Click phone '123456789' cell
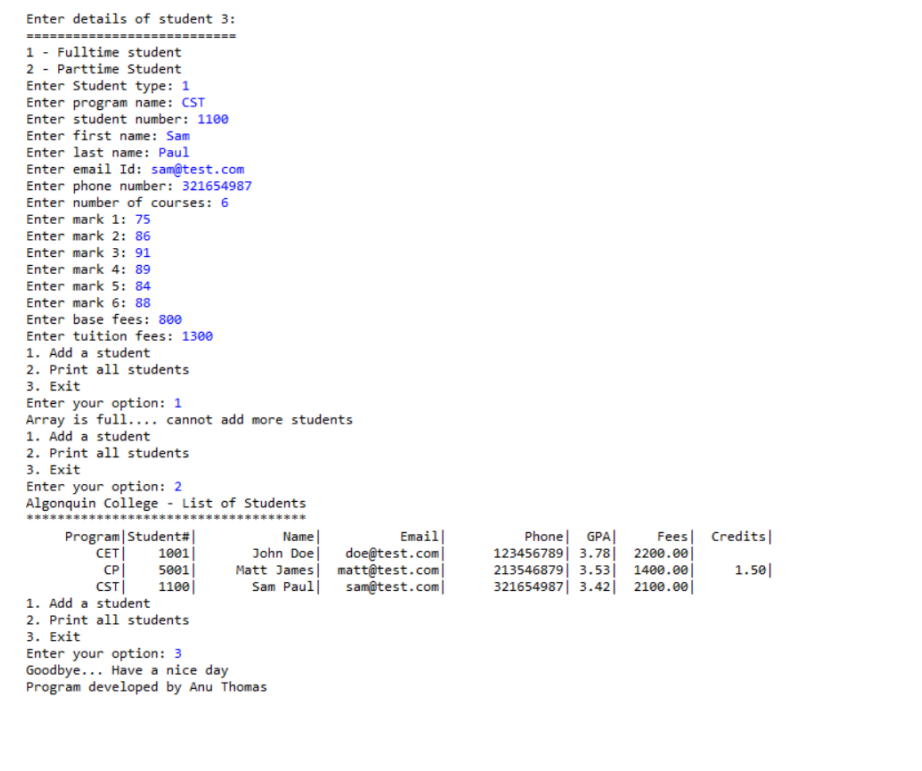The image size is (922, 771). pos(528,553)
